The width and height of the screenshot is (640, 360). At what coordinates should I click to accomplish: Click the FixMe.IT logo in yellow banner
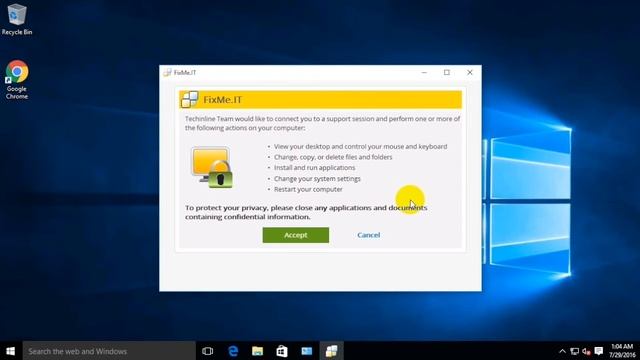(x=189, y=99)
